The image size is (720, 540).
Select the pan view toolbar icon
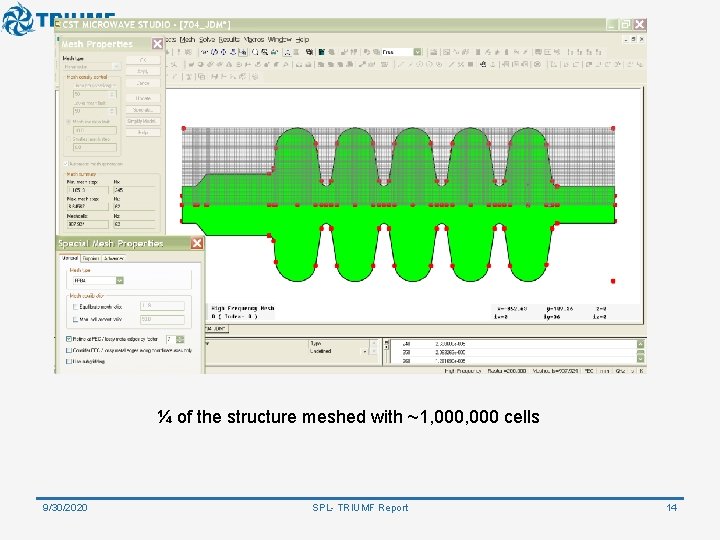pyautogui.click(x=224, y=52)
